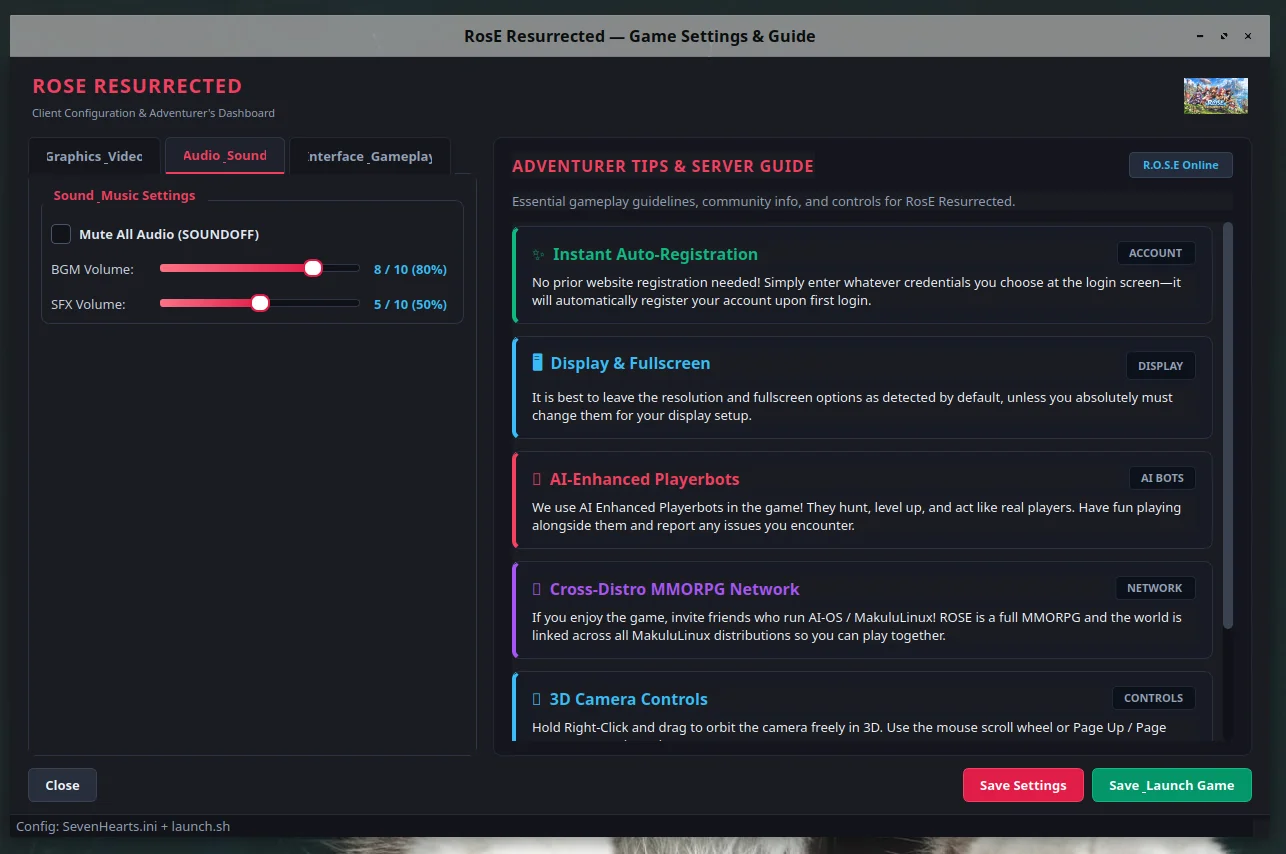Click the "Essential gameplay guidelines" description line

click(x=763, y=202)
